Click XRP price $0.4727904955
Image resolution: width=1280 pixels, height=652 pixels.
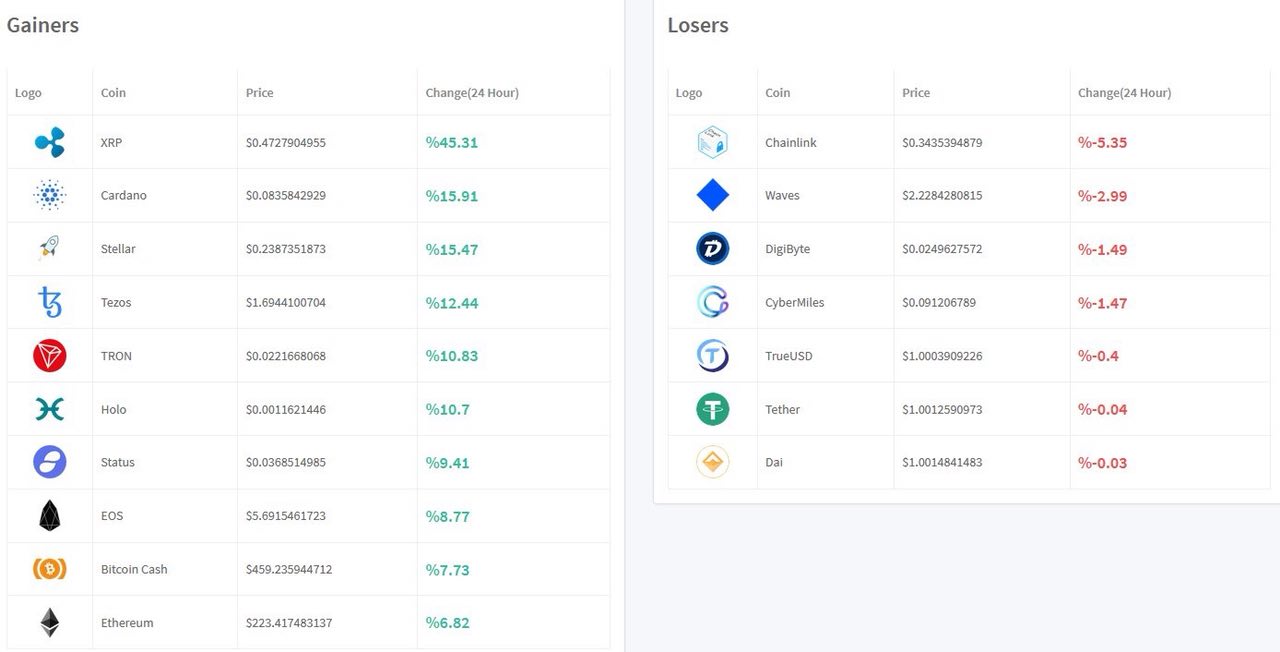coord(286,143)
